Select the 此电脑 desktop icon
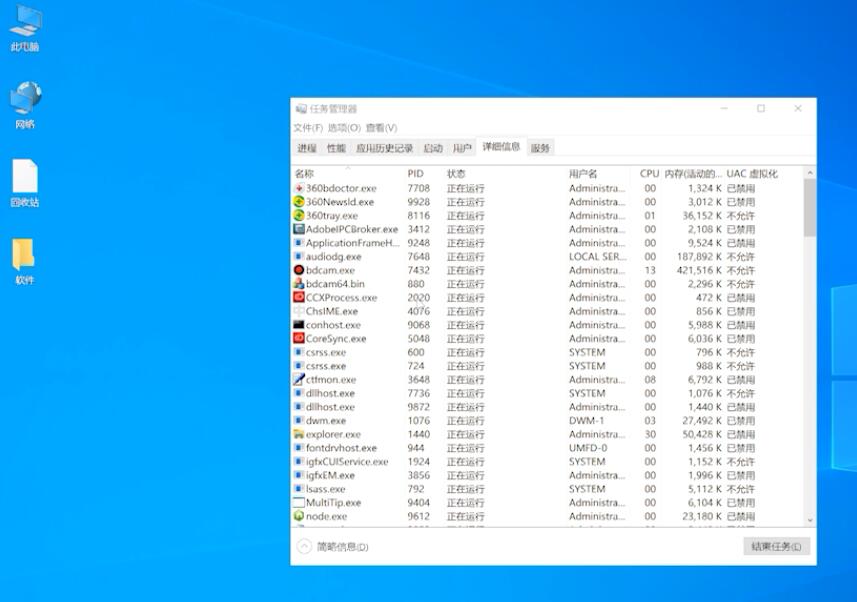Image resolution: width=857 pixels, height=602 pixels. [x=25, y=28]
